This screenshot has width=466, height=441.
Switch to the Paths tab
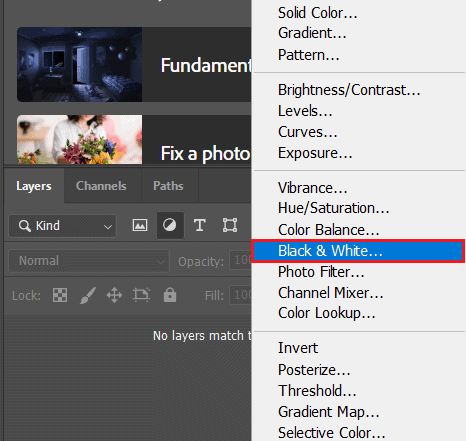168,186
